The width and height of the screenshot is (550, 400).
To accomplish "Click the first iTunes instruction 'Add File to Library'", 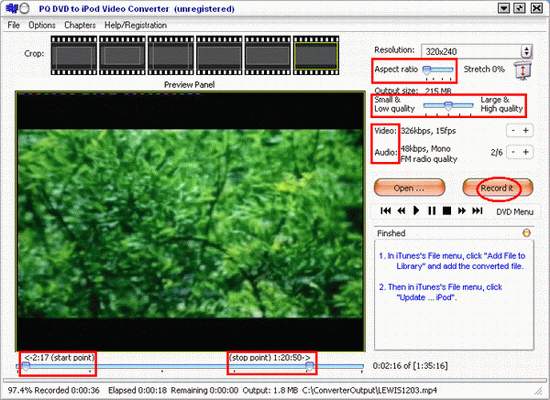I will coord(452,261).
